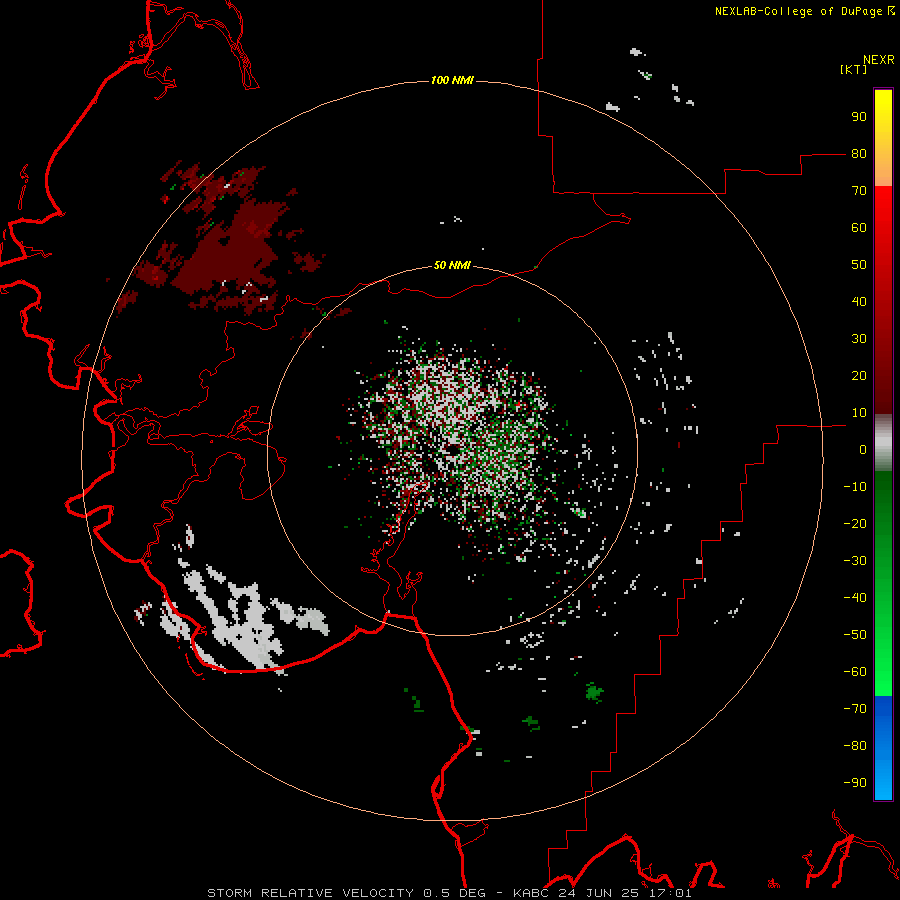Click the -60 value on the velocity scale
The height and width of the screenshot is (900, 900).
(855, 672)
